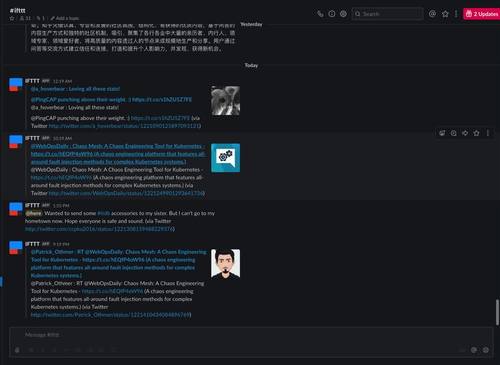Click the Message #ifttt input box
Viewport: 500px width, 365px height.
(251, 335)
